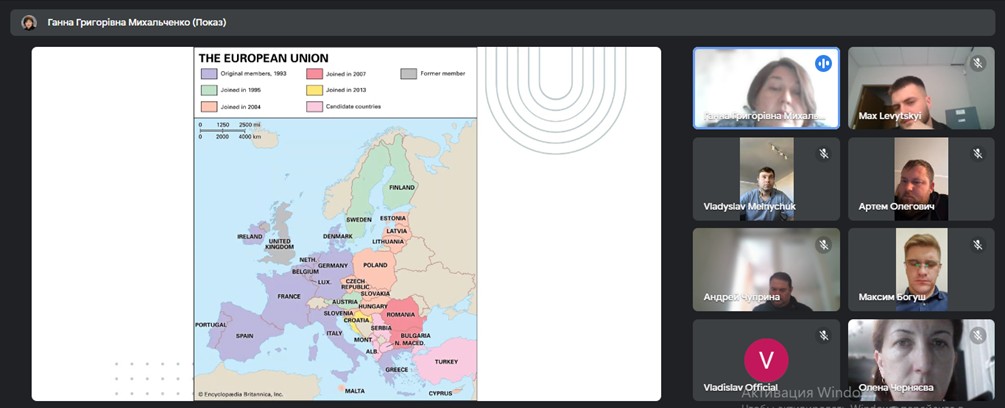Click the name label Vladyslav Melnychuk
The height and width of the screenshot is (408, 1005).
click(749, 207)
